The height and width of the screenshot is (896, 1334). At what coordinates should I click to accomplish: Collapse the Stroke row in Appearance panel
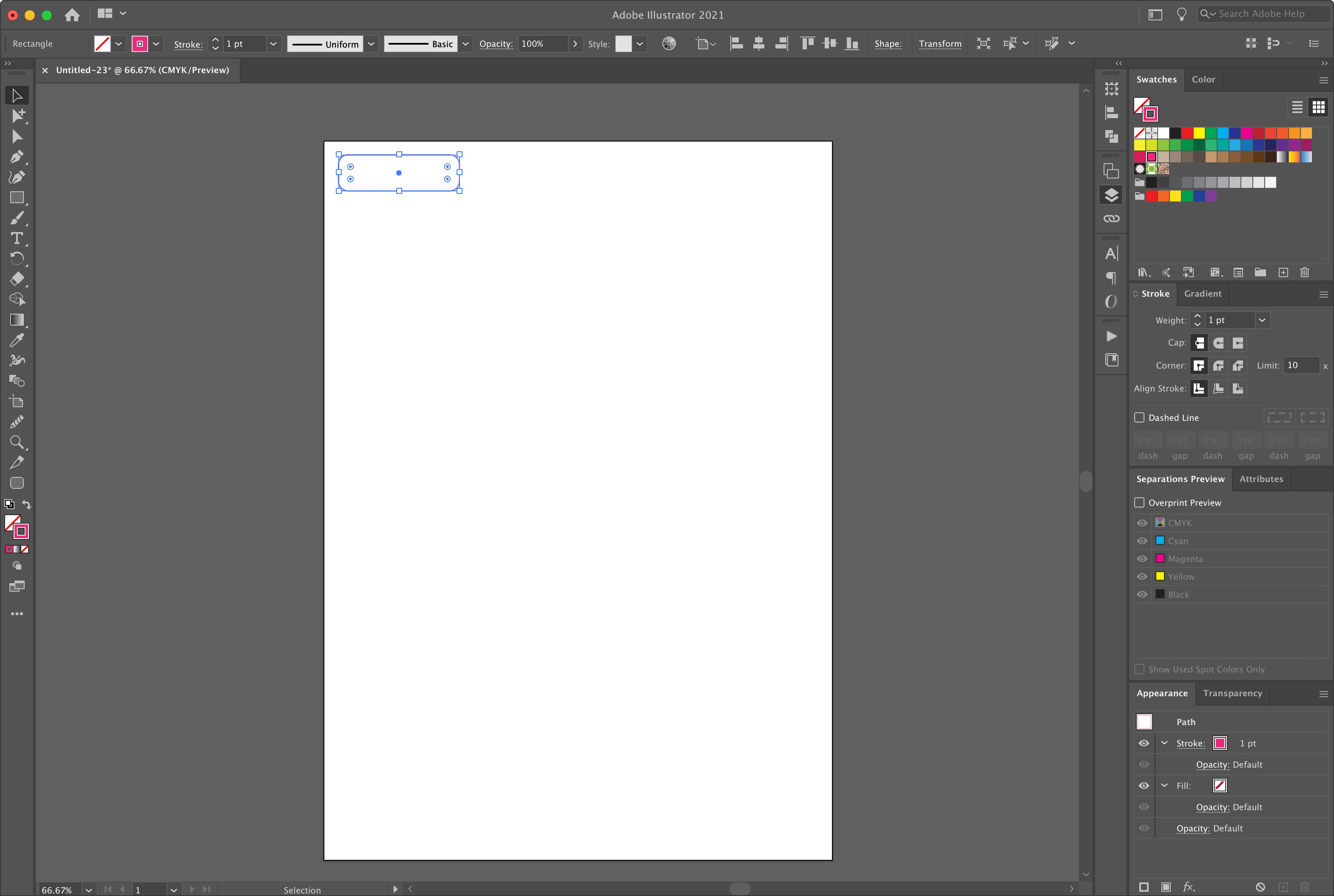point(1164,743)
